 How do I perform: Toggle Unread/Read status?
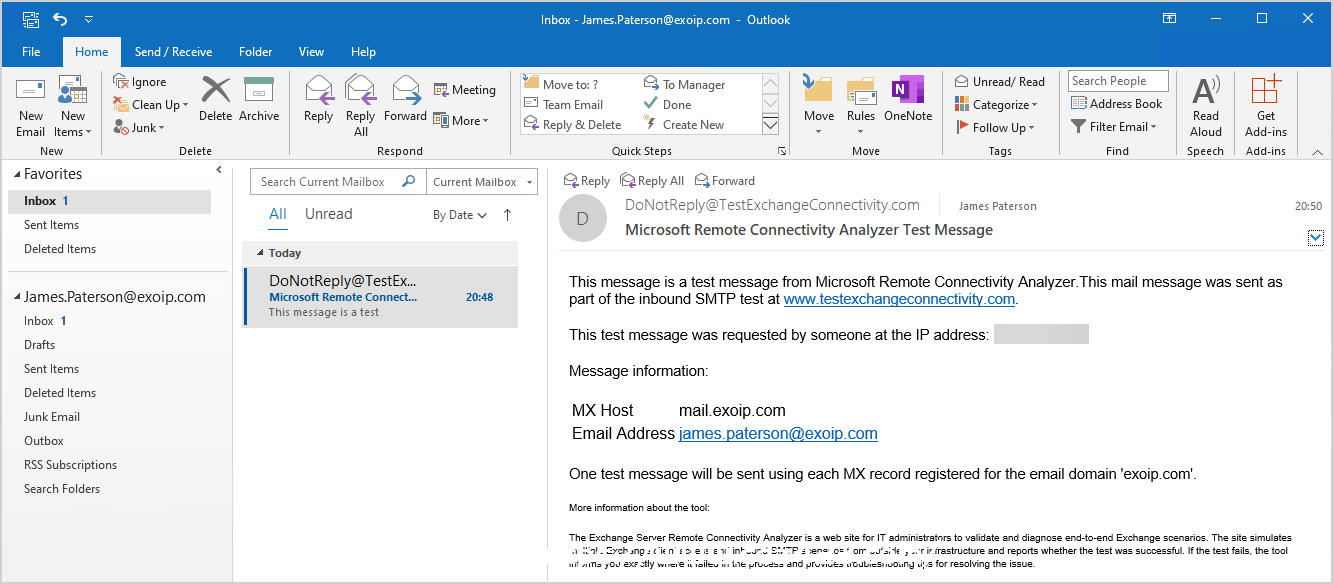(999, 82)
